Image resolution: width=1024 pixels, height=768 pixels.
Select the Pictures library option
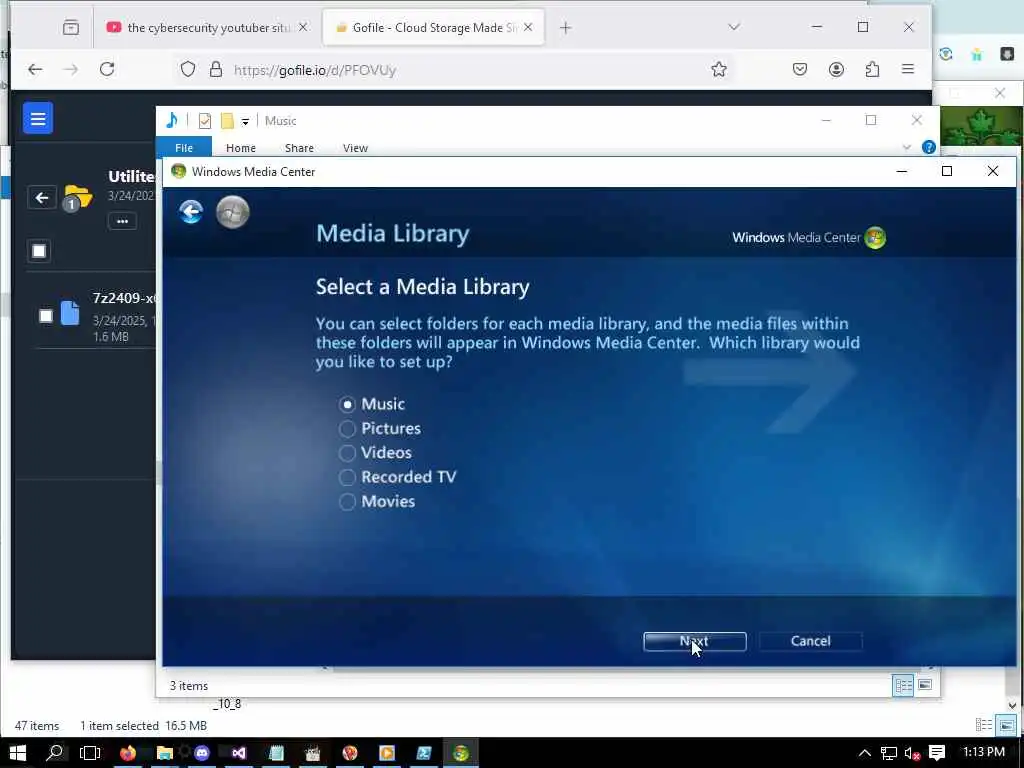click(x=347, y=428)
